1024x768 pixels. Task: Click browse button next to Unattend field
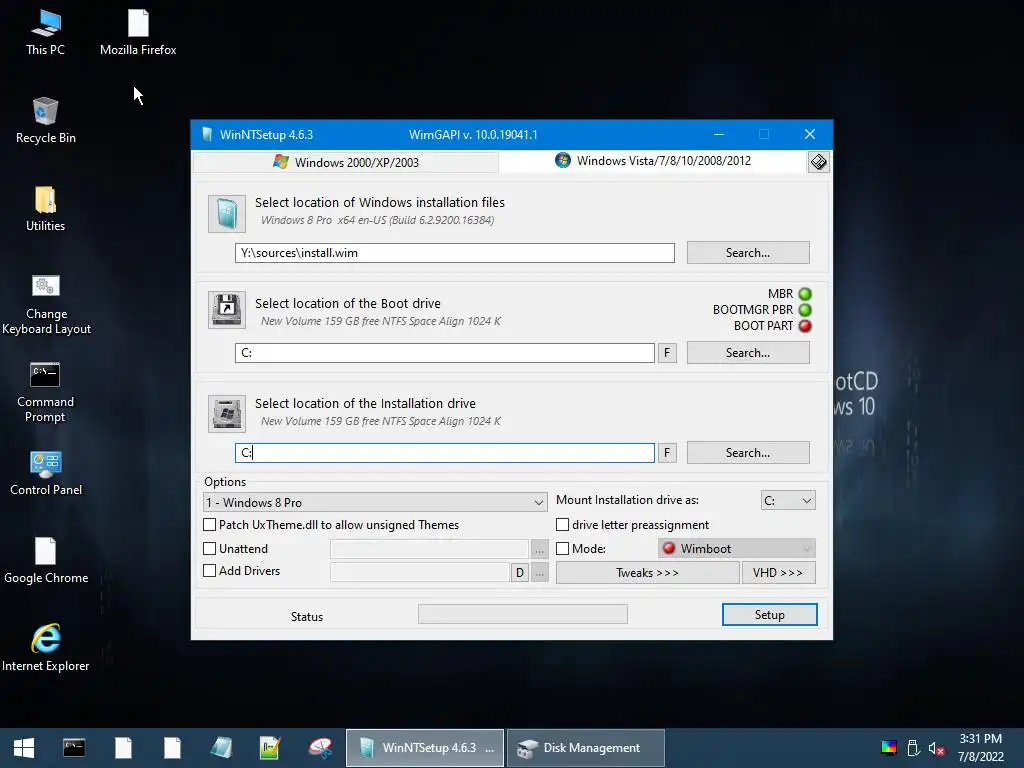539,550
